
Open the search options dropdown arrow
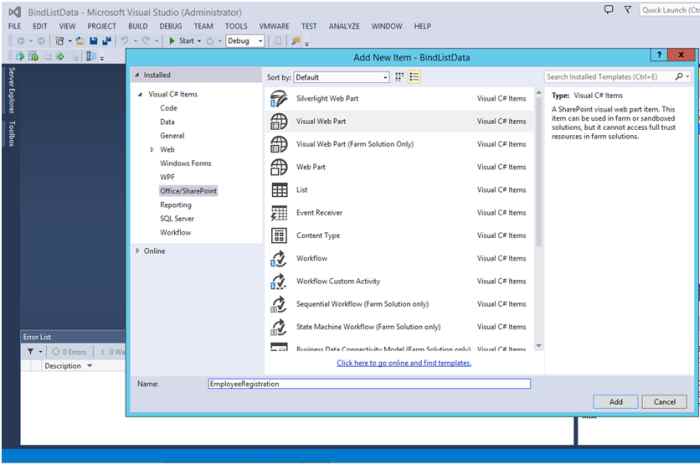[x=687, y=77]
